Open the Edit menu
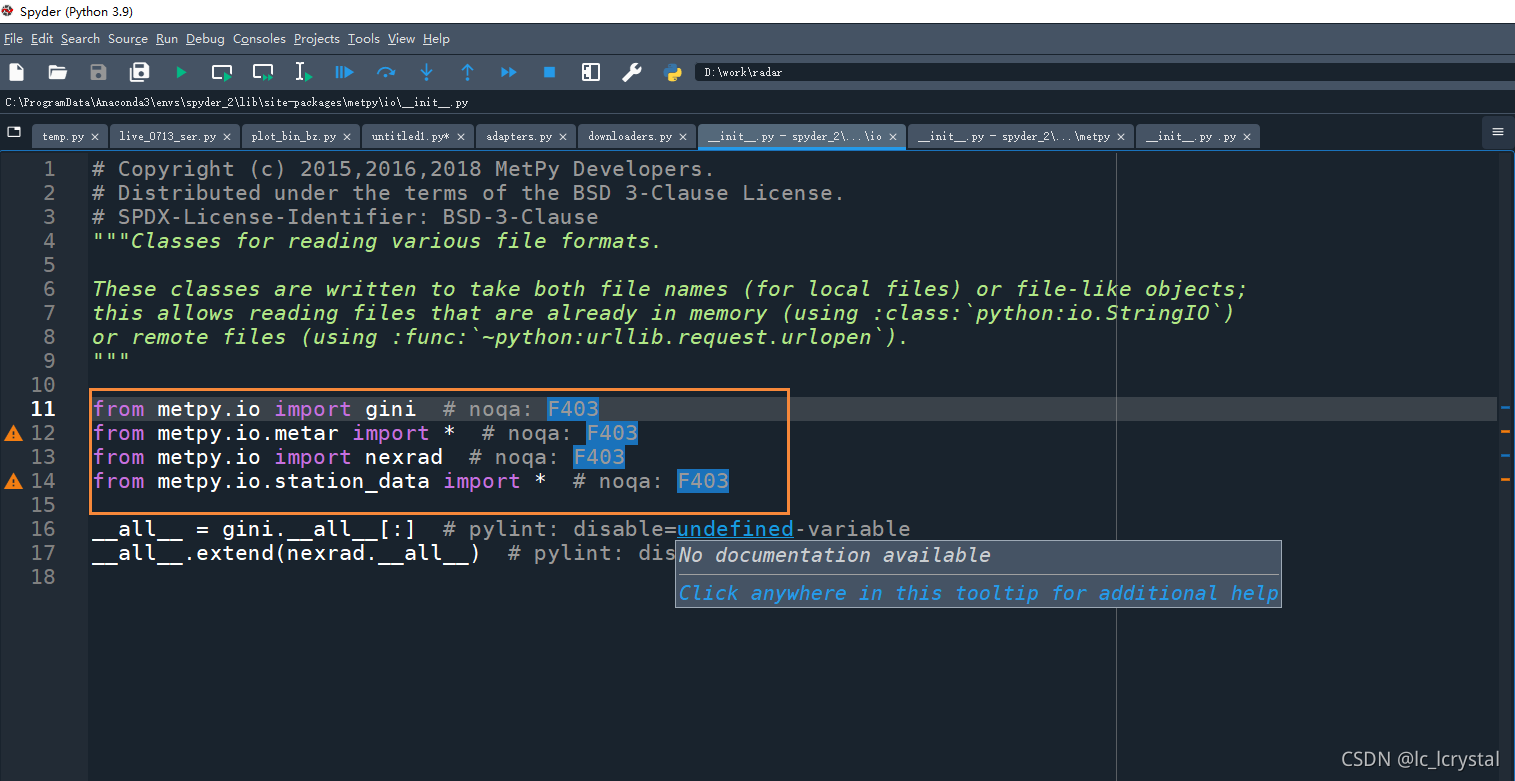Image resolution: width=1515 pixels, height=781 pixels. [42, 39]
